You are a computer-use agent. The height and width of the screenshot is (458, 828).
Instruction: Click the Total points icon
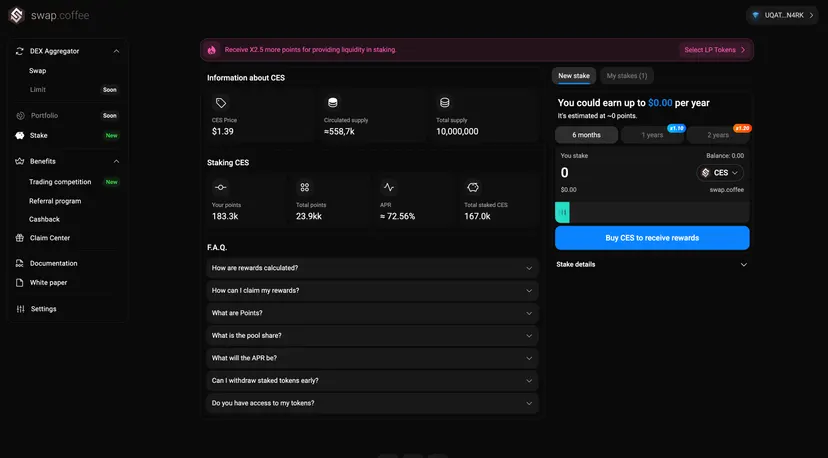pyautogui.click(x=305, y=188)
